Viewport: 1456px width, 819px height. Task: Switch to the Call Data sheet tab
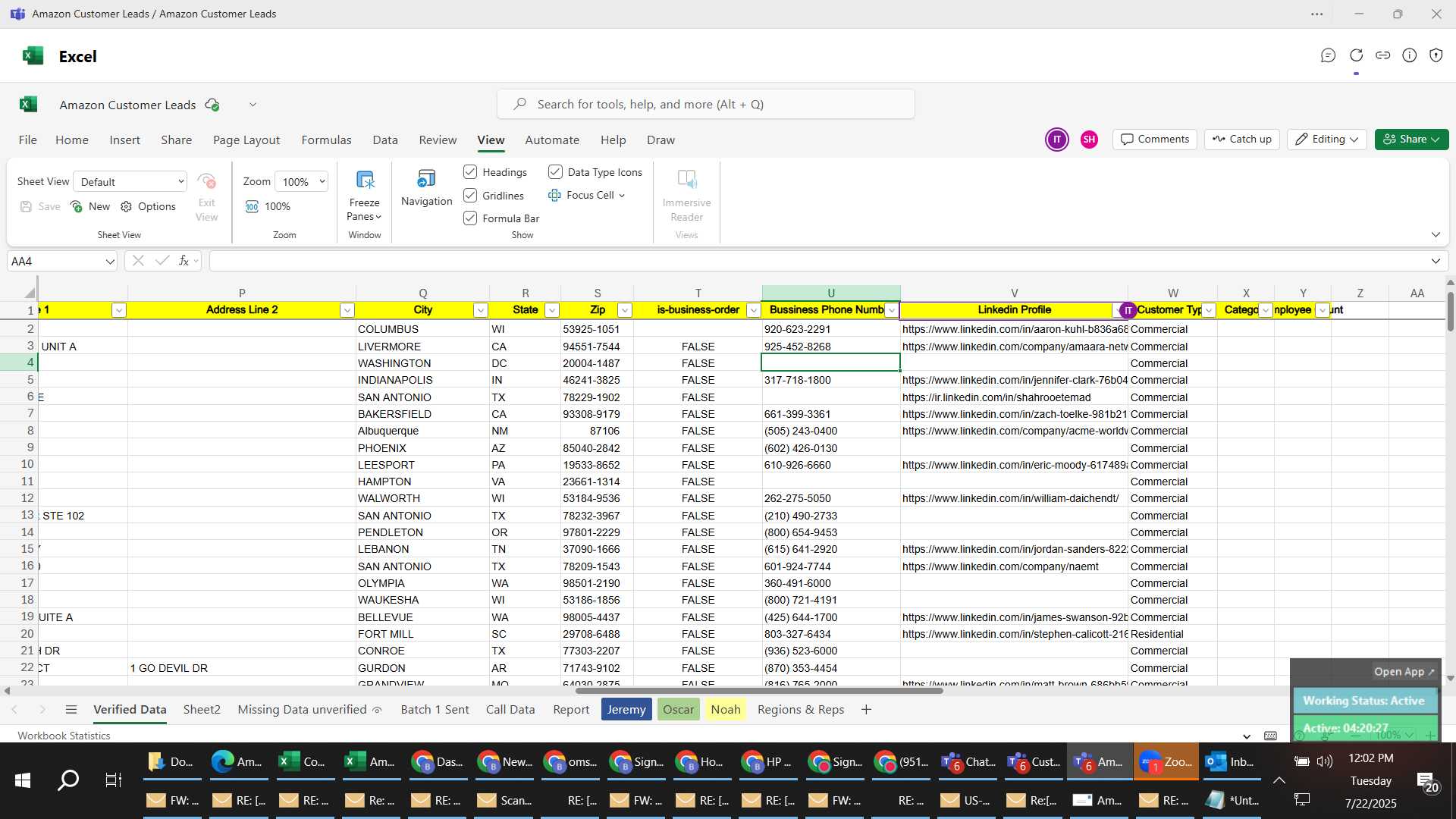tap(510, 709)
